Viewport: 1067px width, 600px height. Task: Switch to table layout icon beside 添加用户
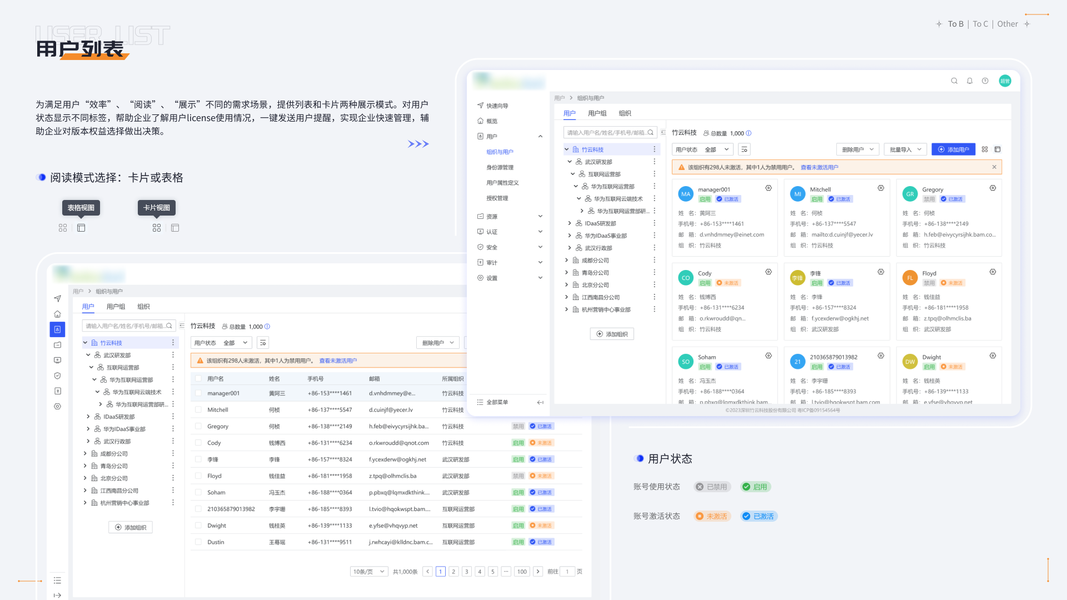click(998, 149)
